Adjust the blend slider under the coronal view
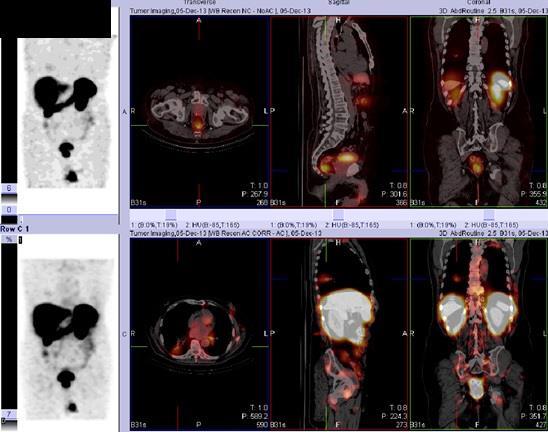This screenshot has width=548, height=432. pyautogui.click(x=489, y=215)
